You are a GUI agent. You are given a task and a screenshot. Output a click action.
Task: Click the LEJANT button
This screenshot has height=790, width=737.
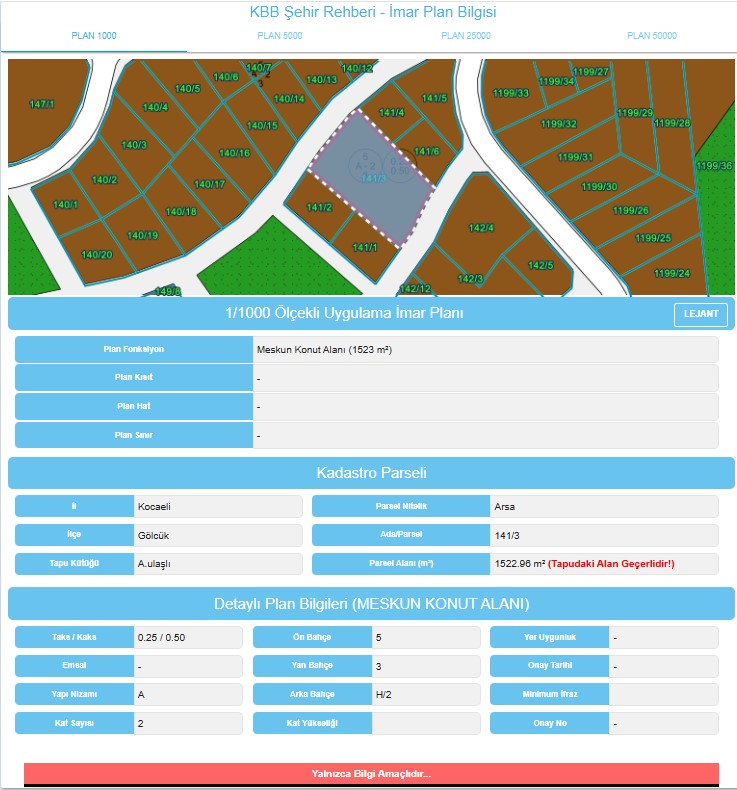[x=700, y=314]
